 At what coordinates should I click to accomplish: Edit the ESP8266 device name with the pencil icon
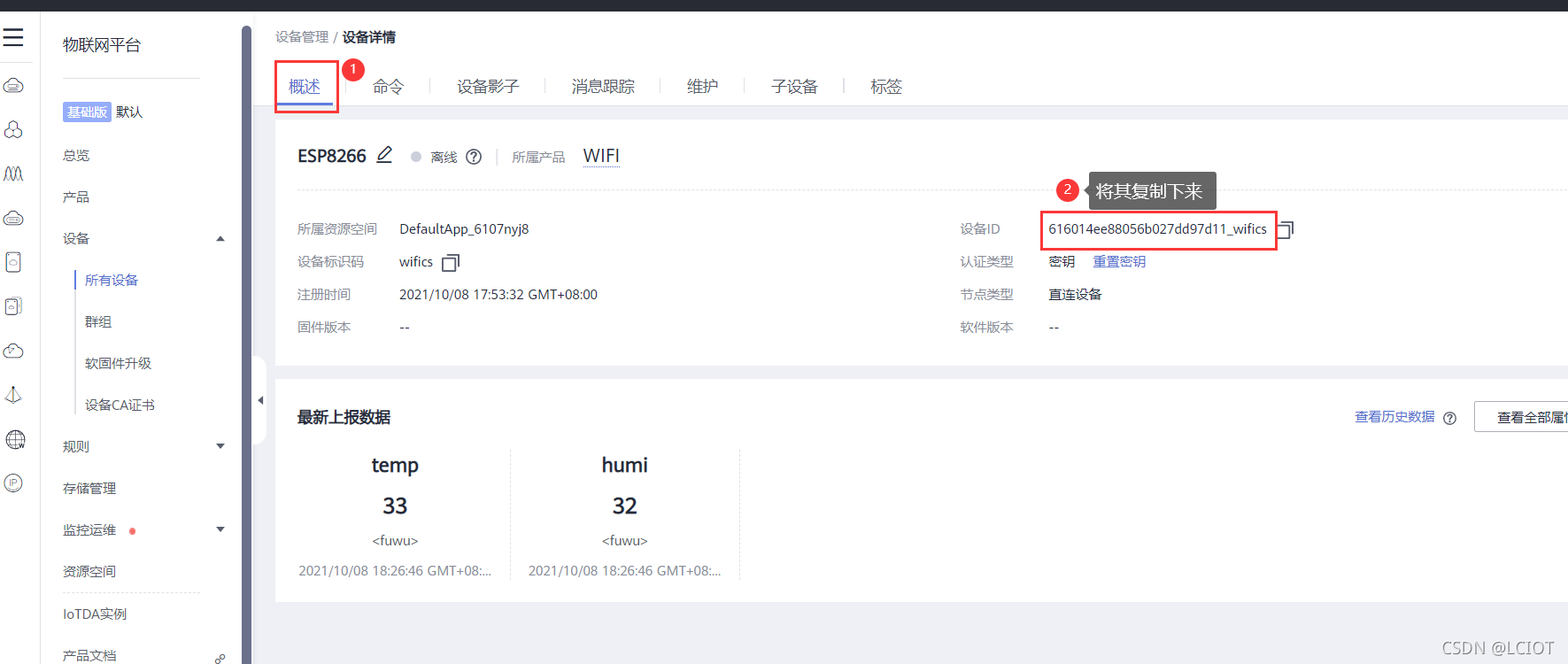pos(384,155)
